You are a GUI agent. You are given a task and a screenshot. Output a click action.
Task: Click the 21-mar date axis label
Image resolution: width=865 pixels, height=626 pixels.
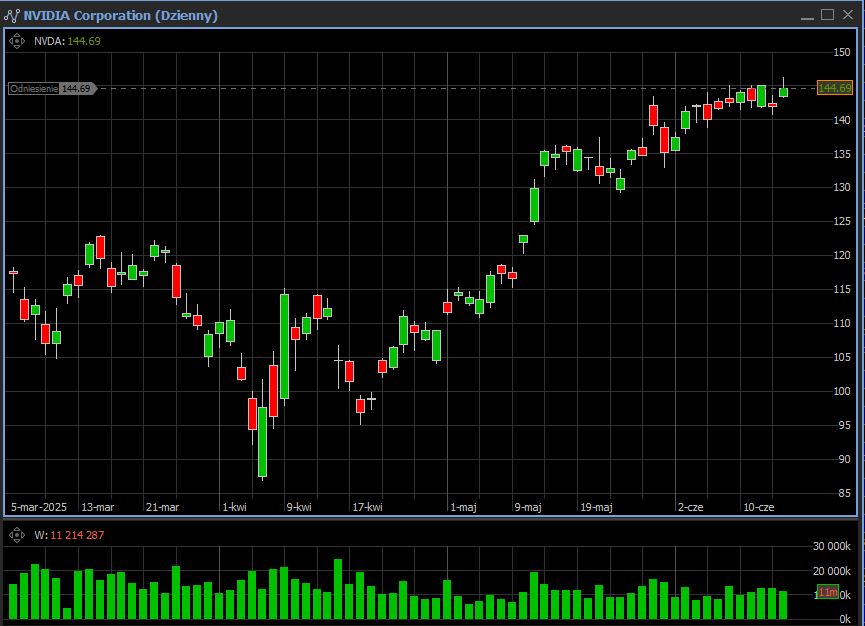click(x=162, y=507)
